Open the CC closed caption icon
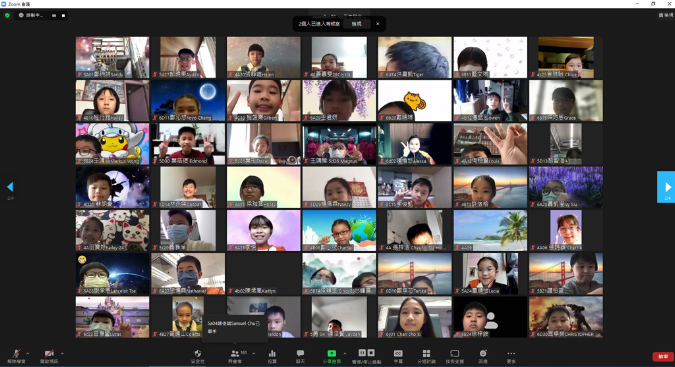Image resolution: width=675 pixels, height=367 pixels. click(398, 356)
